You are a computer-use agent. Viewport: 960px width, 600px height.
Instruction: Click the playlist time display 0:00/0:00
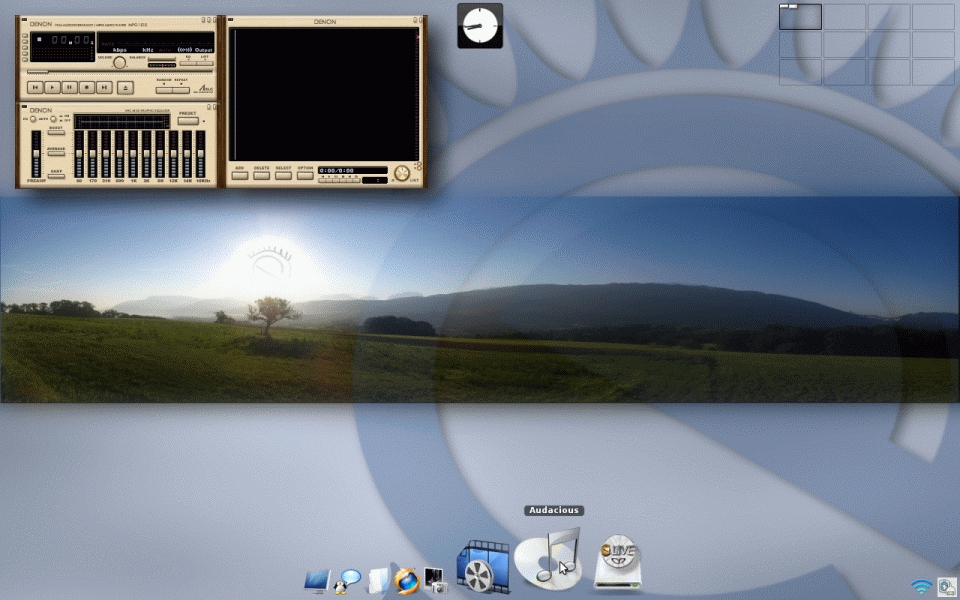tap(353, 170)
